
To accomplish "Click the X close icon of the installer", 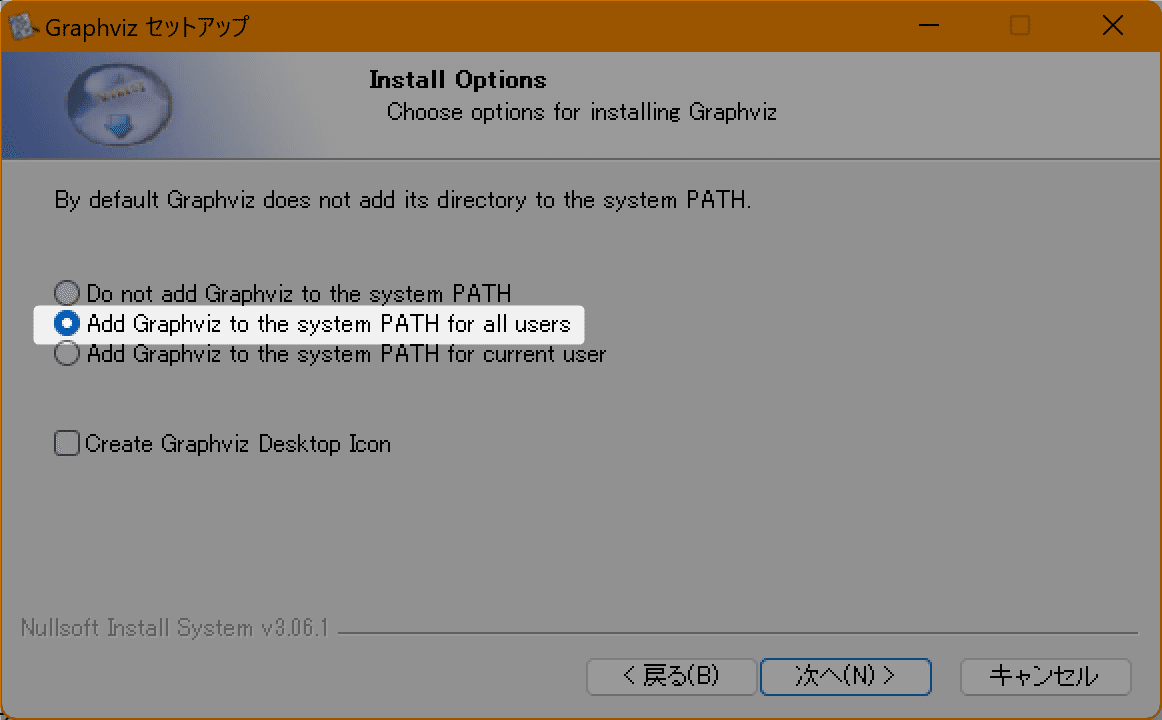I will (1113, 26).
